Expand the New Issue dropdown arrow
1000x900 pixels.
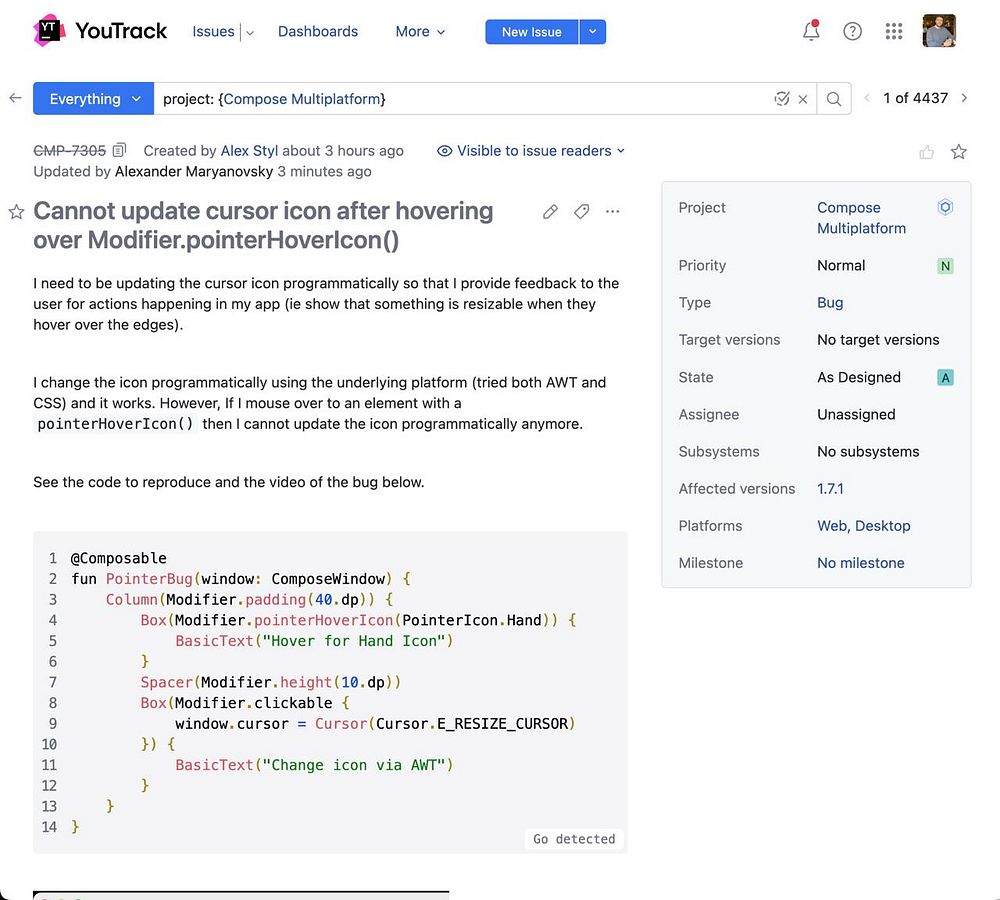point(592,32)
